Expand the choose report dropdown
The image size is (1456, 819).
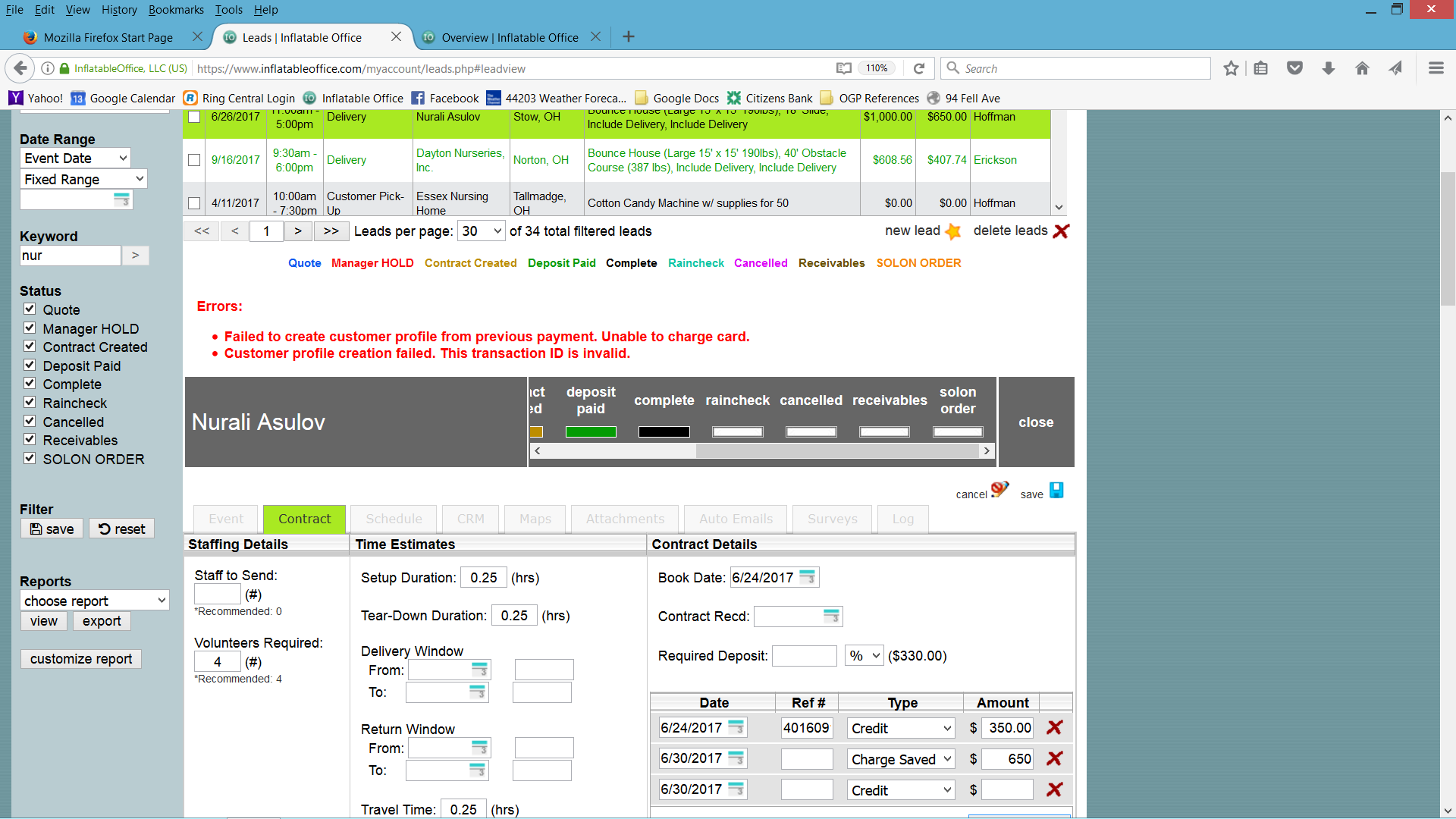pos(94,601)
